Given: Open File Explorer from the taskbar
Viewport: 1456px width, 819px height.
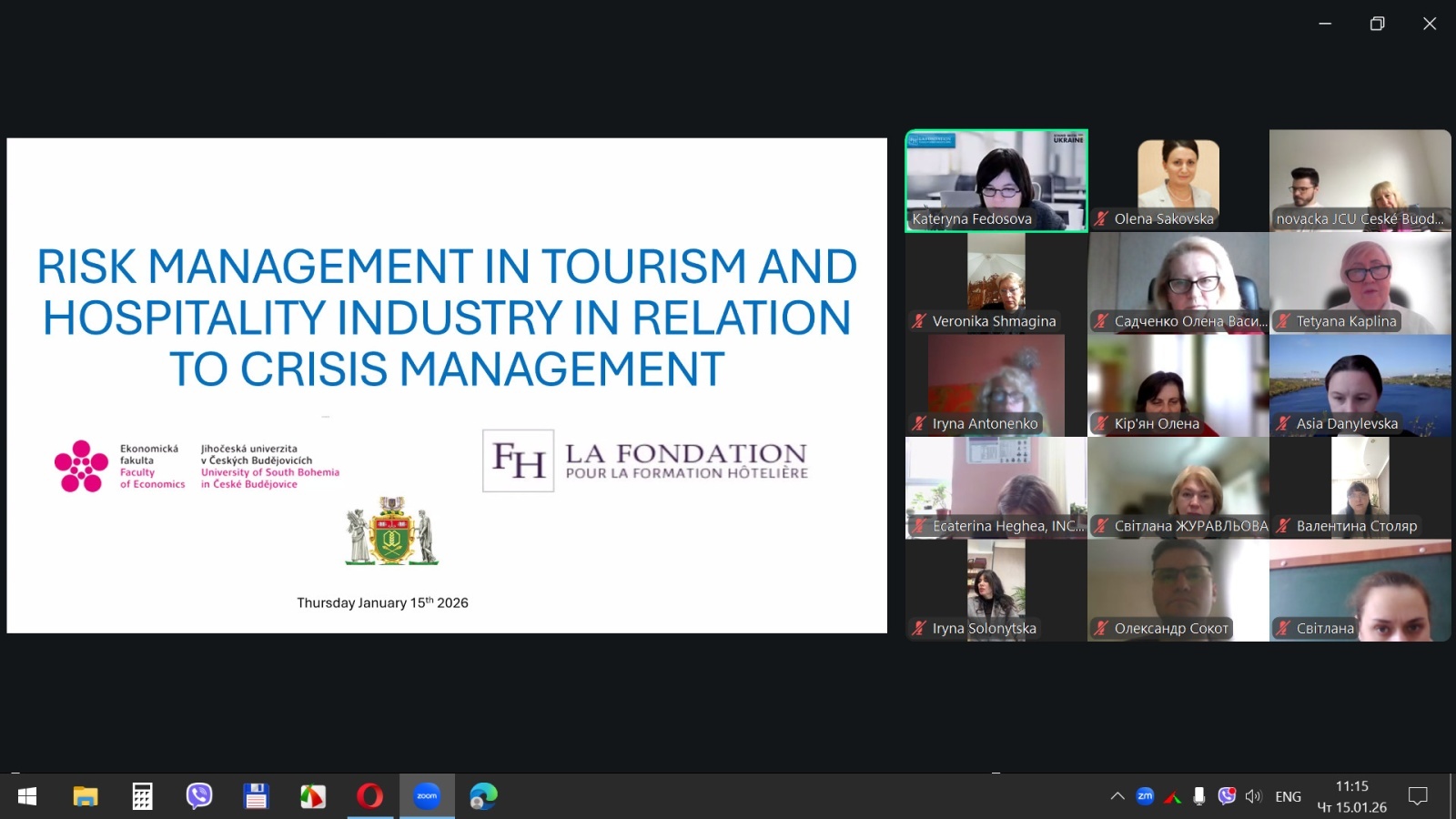Looking at the screenshot, I should (x=86, y=796).
